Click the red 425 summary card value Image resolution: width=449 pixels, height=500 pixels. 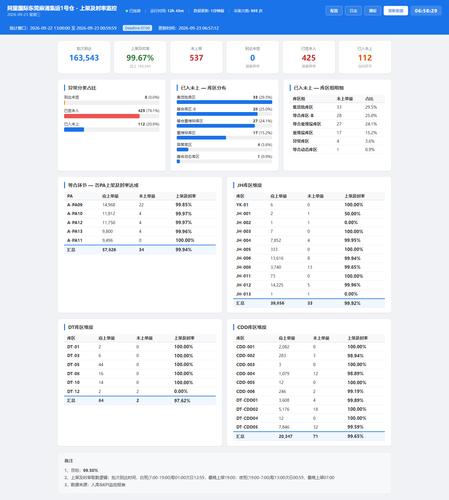point(309,58)
